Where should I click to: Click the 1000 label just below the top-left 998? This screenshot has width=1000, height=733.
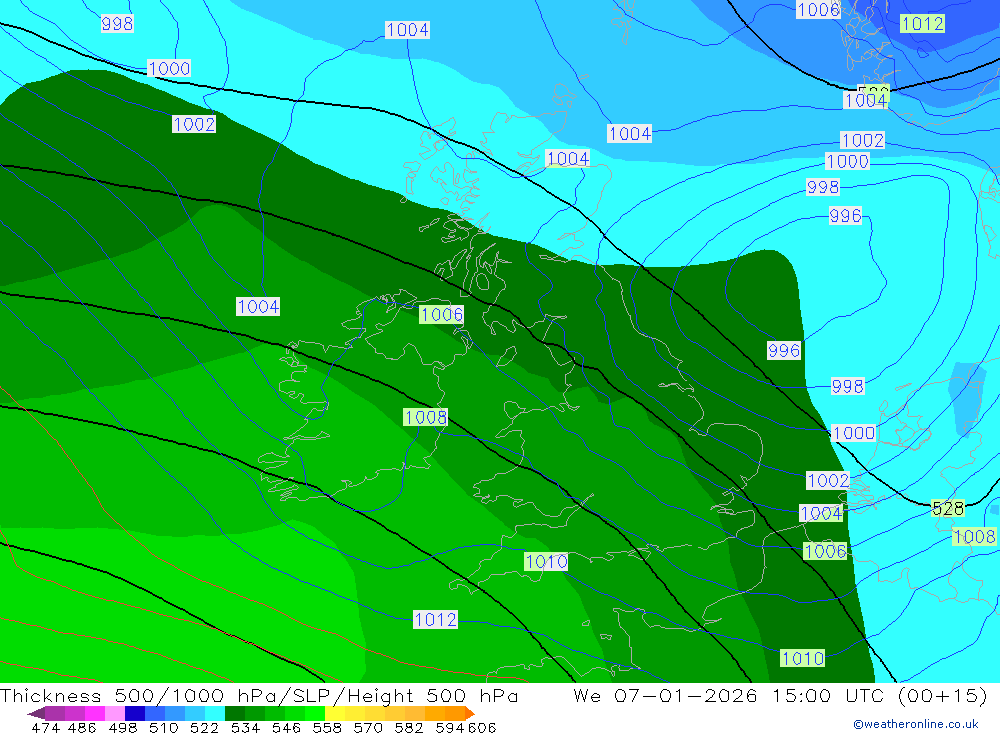[x=169, y=68]
